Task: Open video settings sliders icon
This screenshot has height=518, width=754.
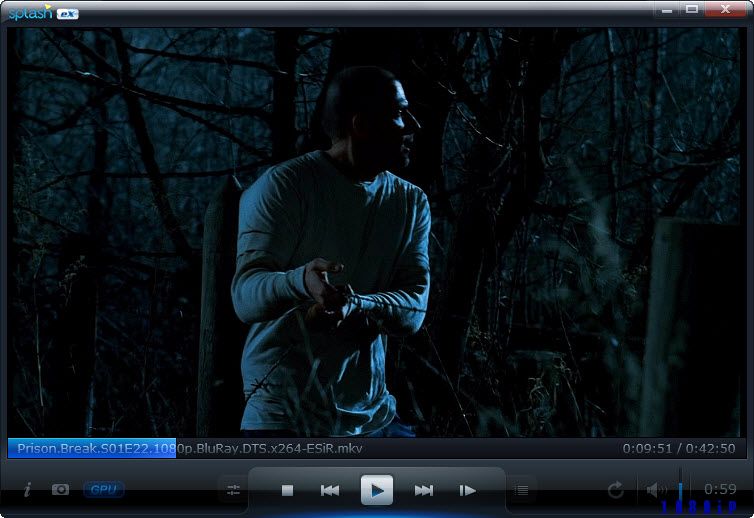Action: (x=233, y=490)
